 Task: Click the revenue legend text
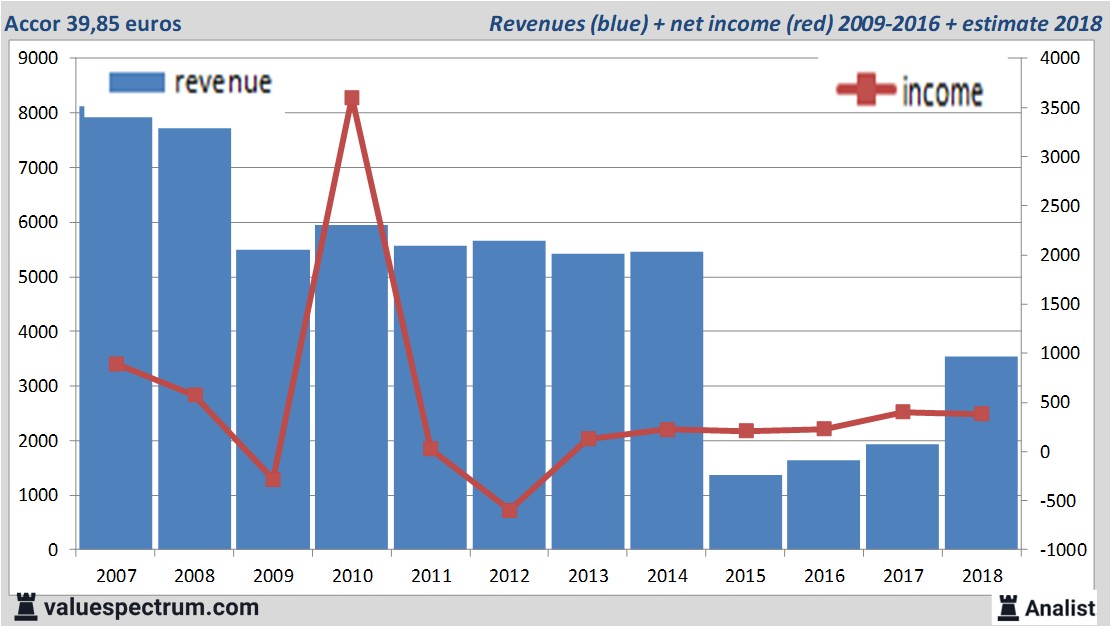point(222,82)
